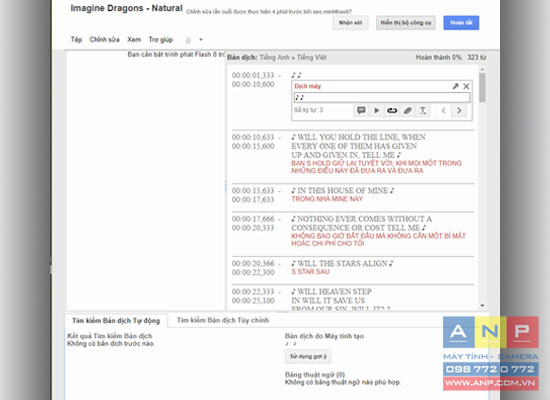The height and width of the screenshot is (400, 550).
Task: Click timestamp 00:00:22,333
Action: coord(253,292)
